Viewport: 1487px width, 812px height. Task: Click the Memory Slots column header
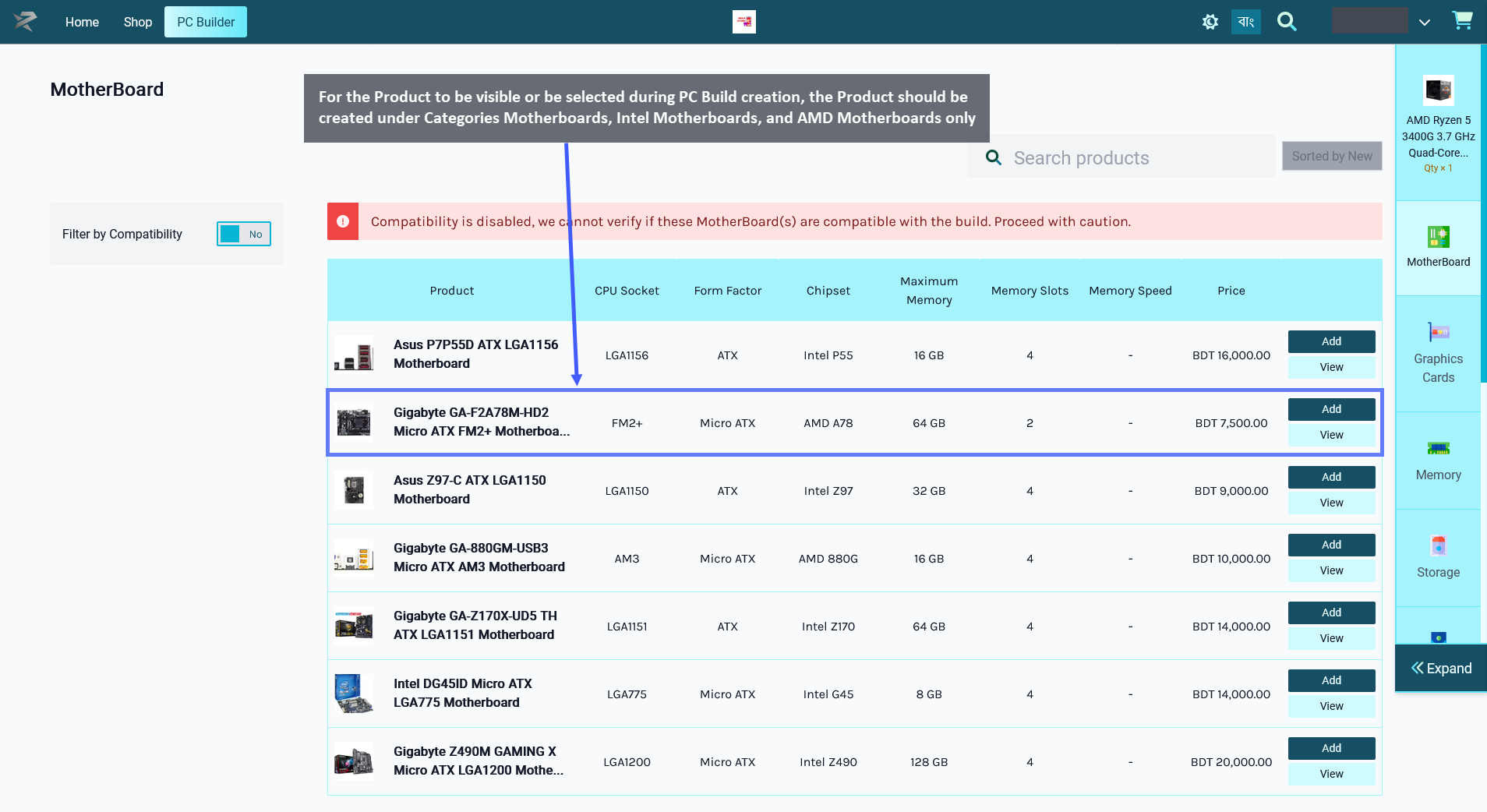pyautogui.click(x=1030, y=291)
